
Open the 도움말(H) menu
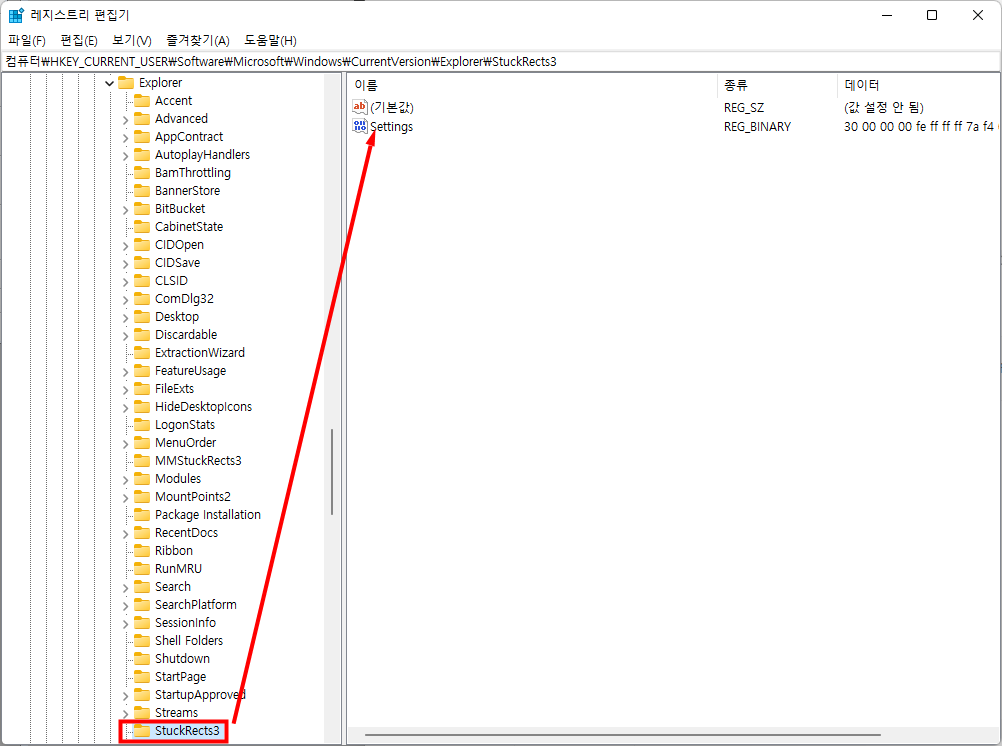pos(270,40)
